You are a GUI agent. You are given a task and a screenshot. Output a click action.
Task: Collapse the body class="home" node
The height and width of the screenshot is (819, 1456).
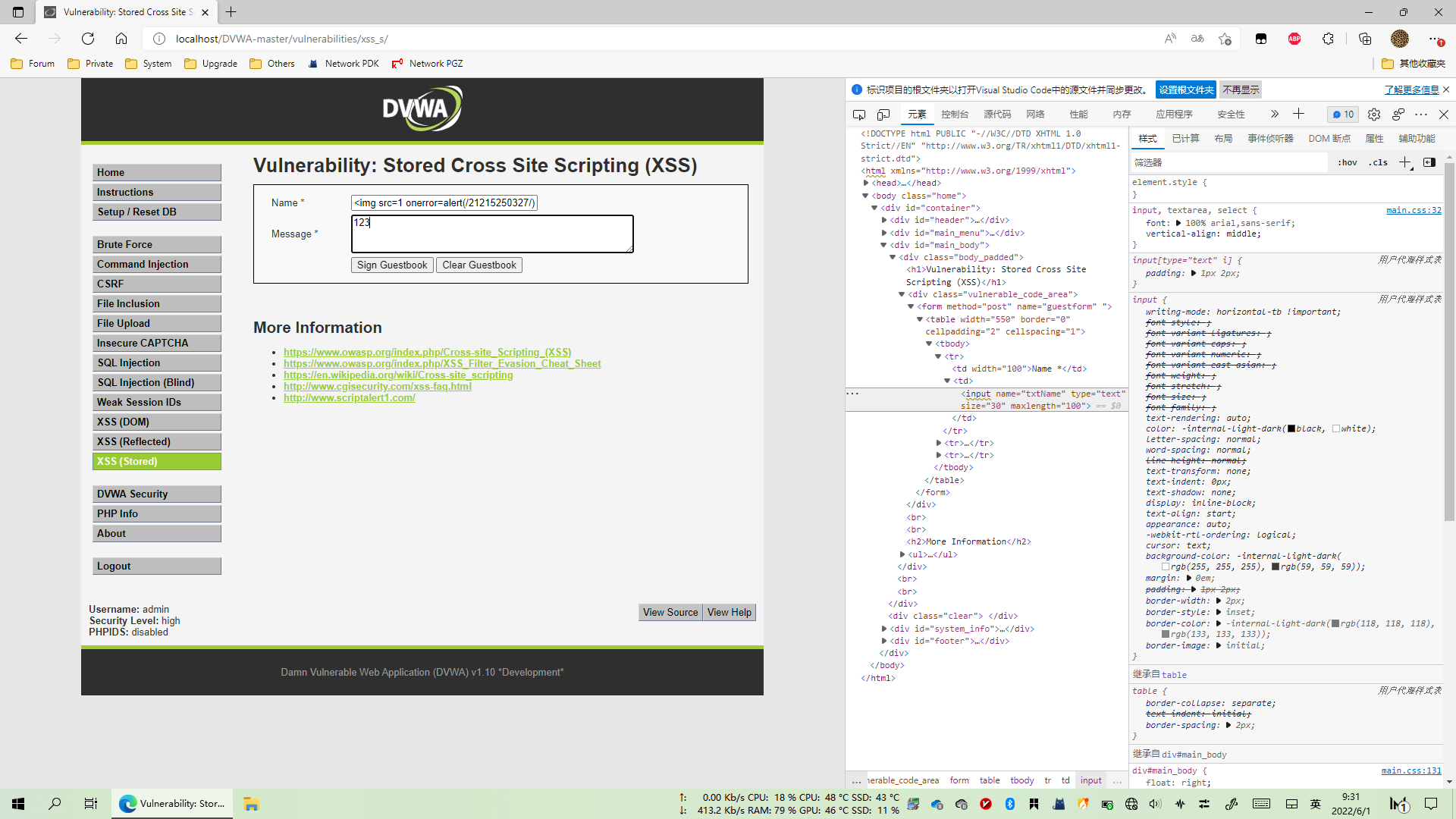[x=865, y=196]
